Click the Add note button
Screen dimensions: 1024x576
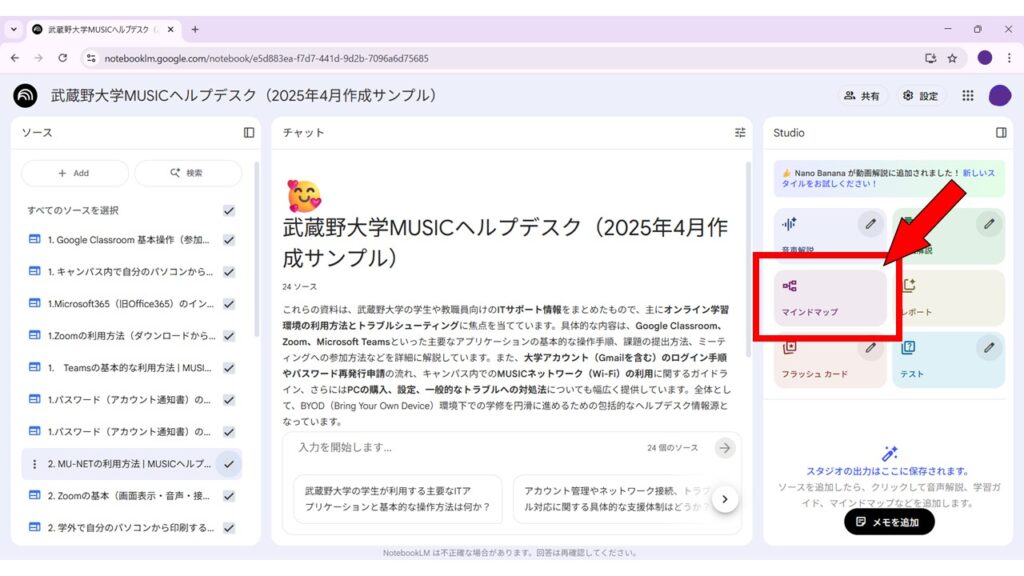889,521
